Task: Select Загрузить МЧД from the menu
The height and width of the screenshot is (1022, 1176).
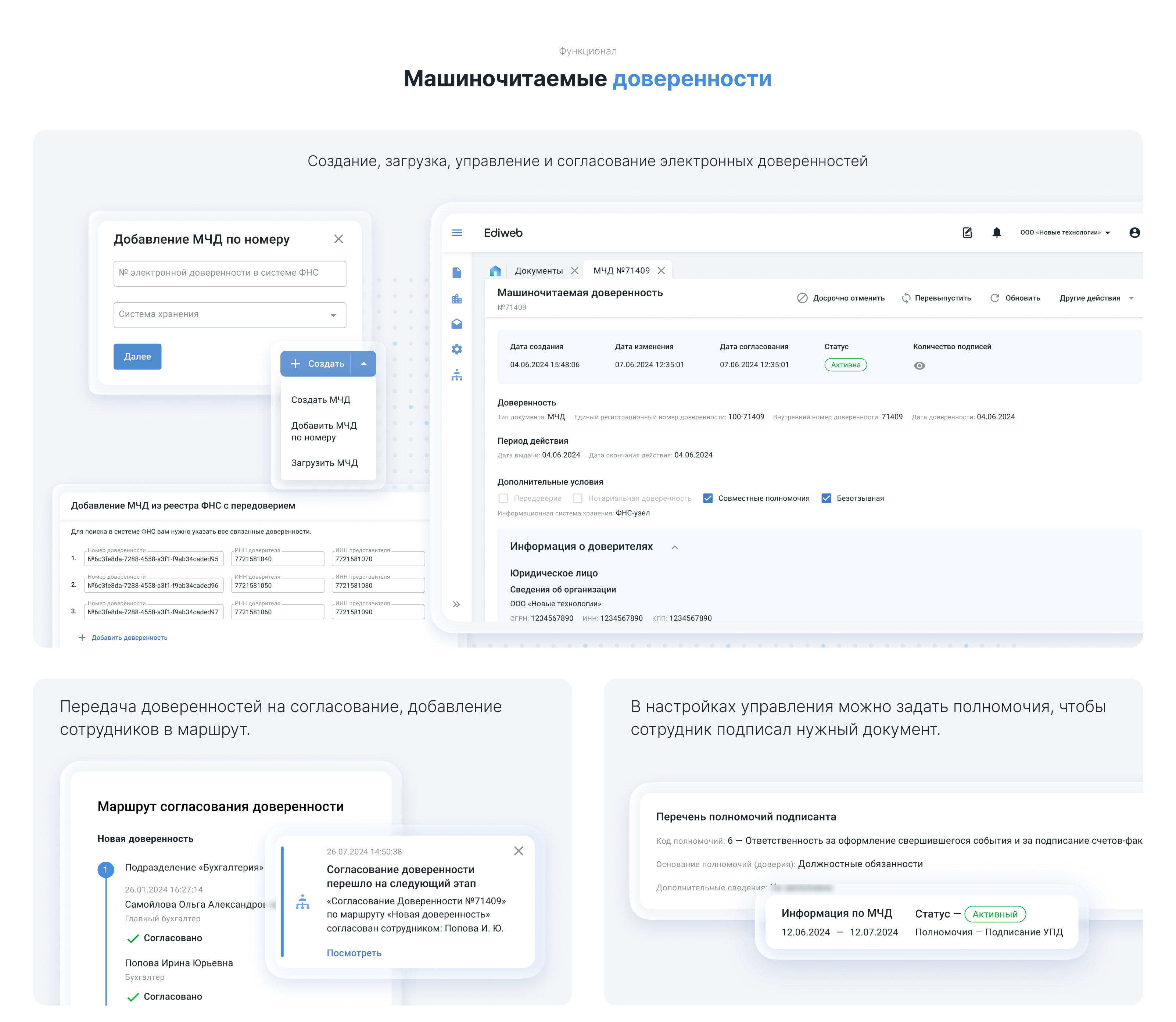Action: (325, 463)
